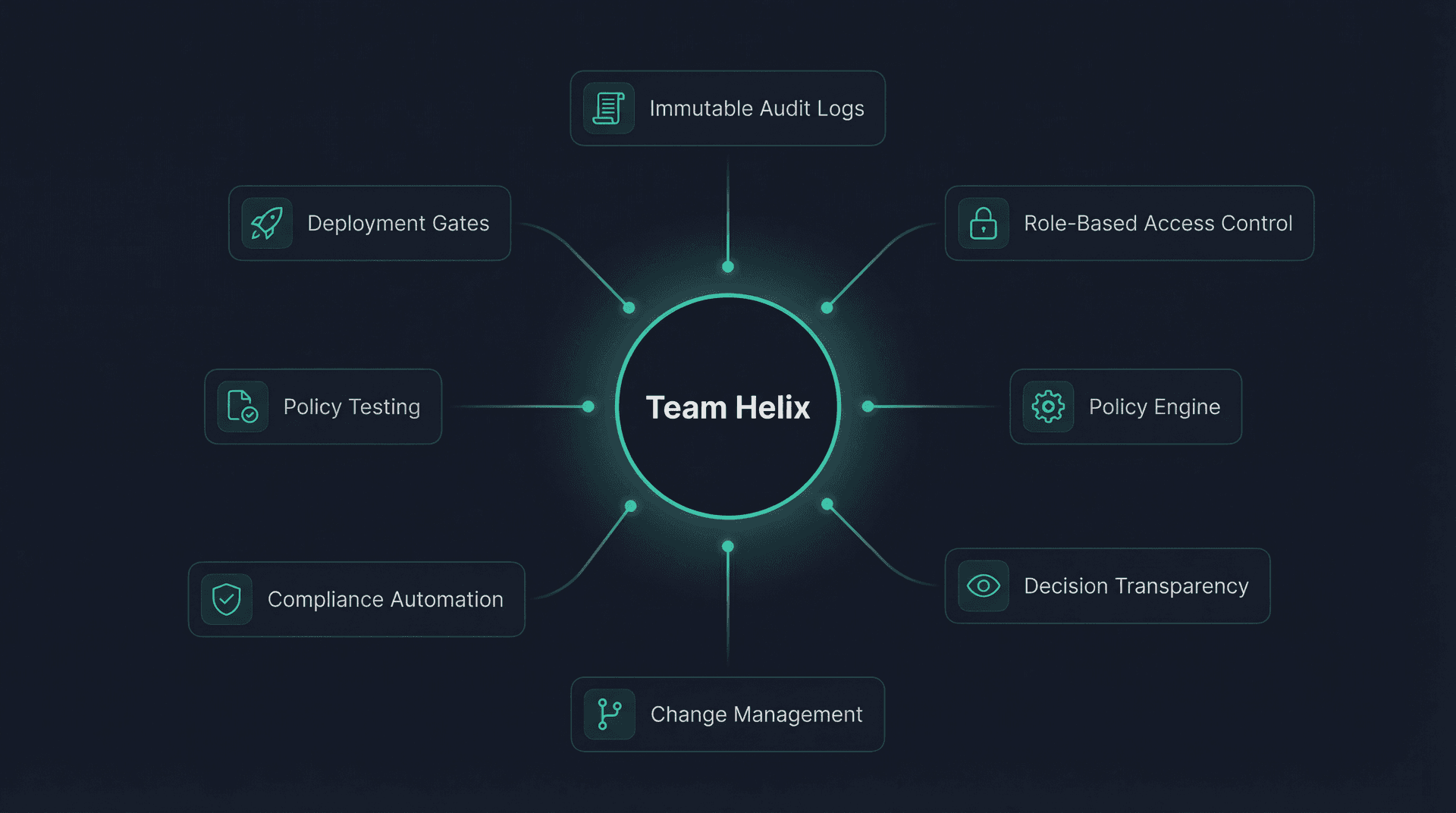
Task: Open the Deployment Gates card
Action: click(x=369, y=223)
